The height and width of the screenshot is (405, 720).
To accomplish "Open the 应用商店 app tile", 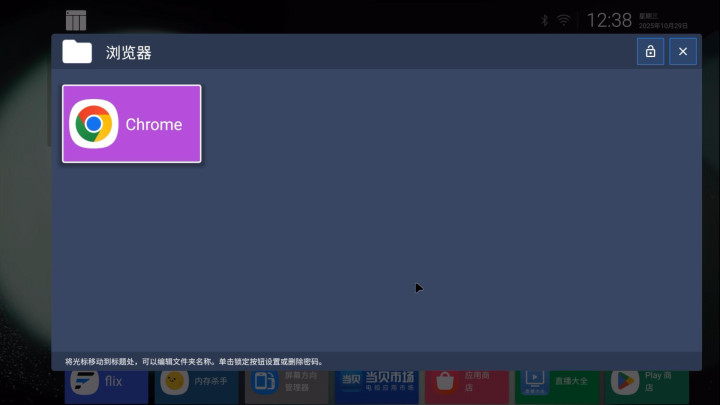I will pos(467,387).
